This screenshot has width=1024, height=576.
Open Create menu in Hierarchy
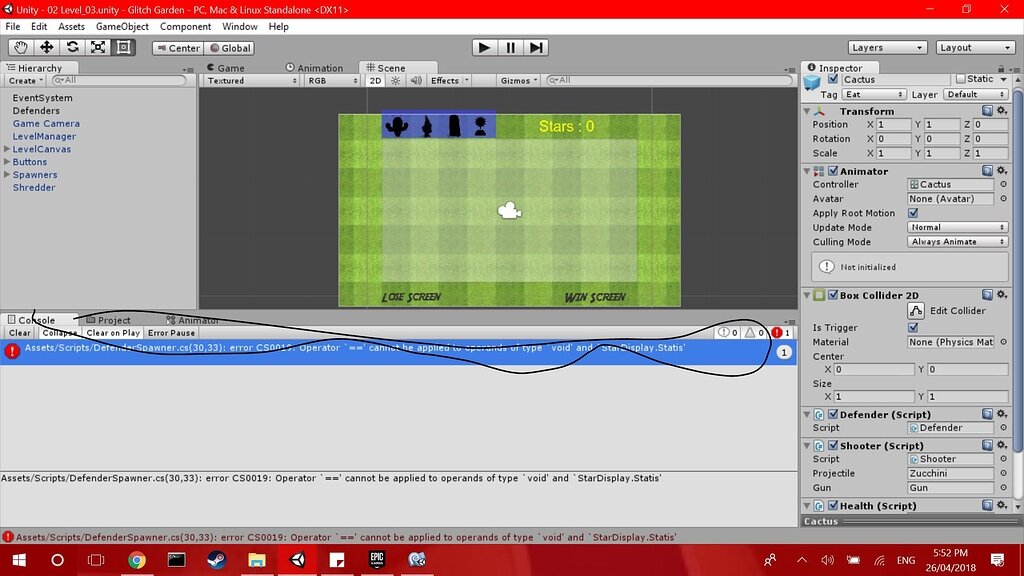(x=25, y=80)
